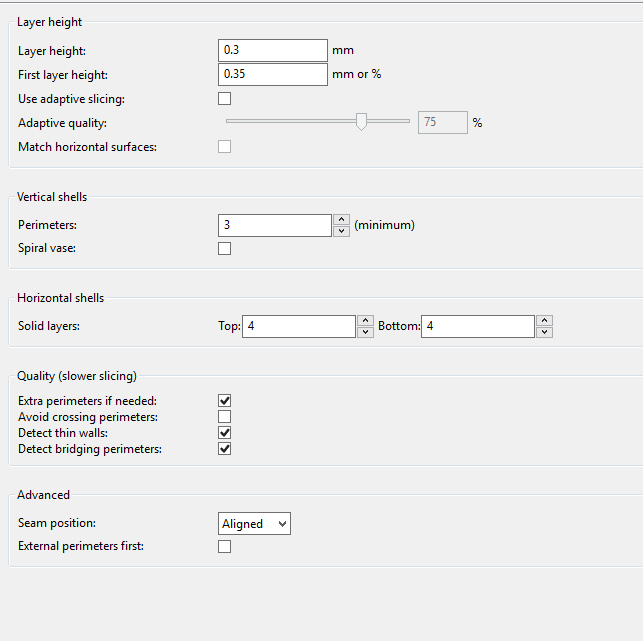Click the Perimeters number field
The image size is (643, 641).
click(275, 225)
